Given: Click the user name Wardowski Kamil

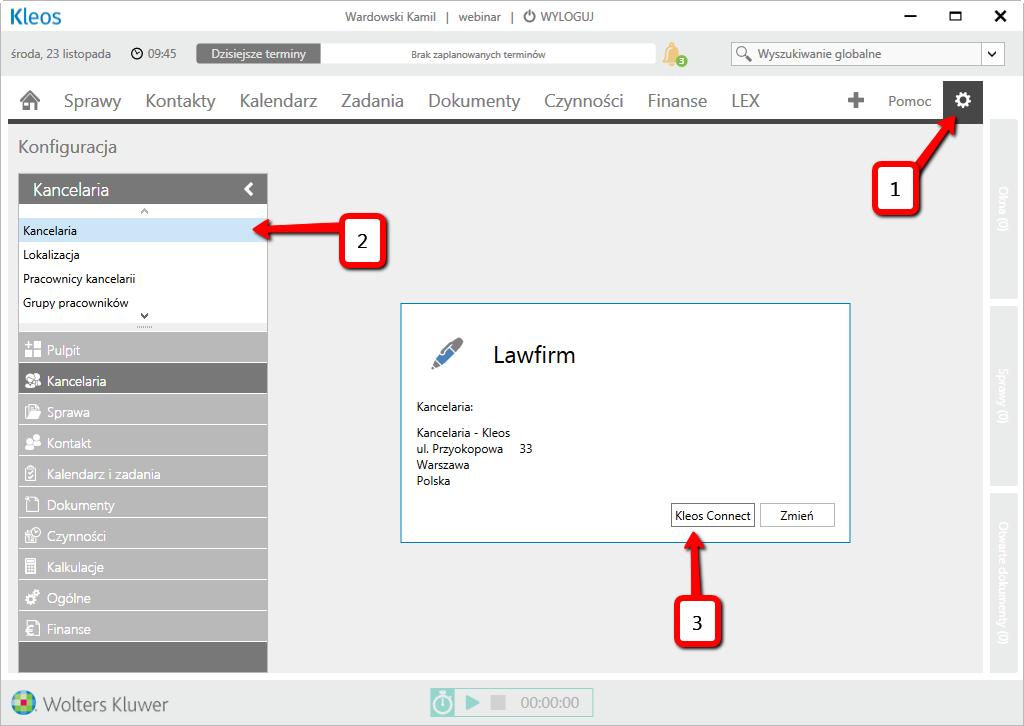Looking at the screenshot, I should click(x=390, y=16).
